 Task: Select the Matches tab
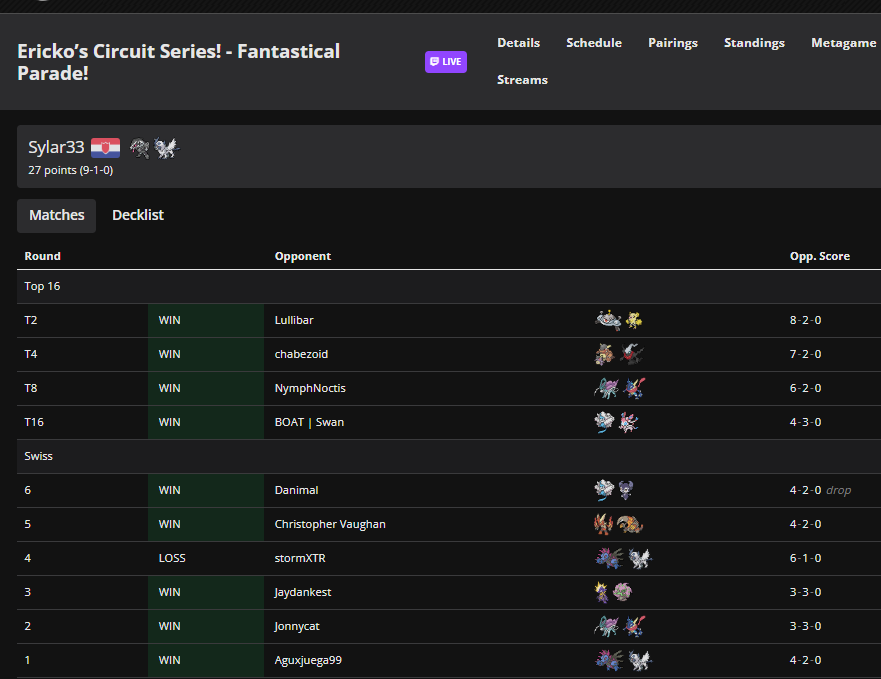57,215
